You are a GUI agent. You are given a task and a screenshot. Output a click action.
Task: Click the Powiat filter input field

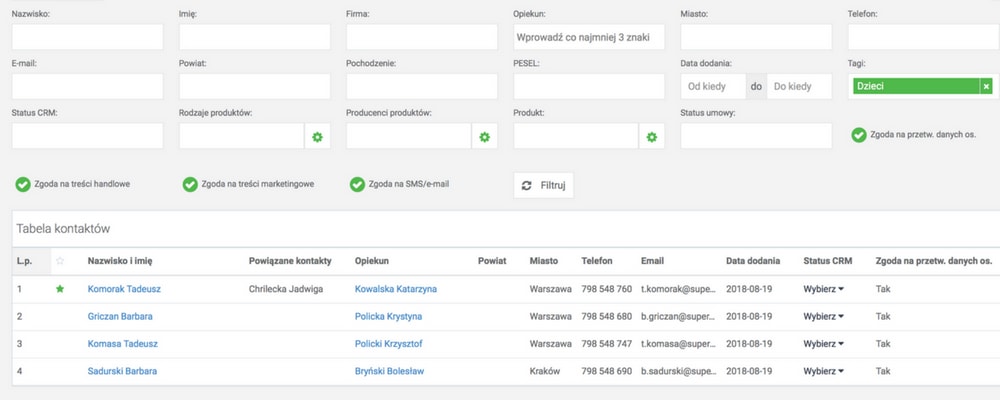click(x=254, y=87)
